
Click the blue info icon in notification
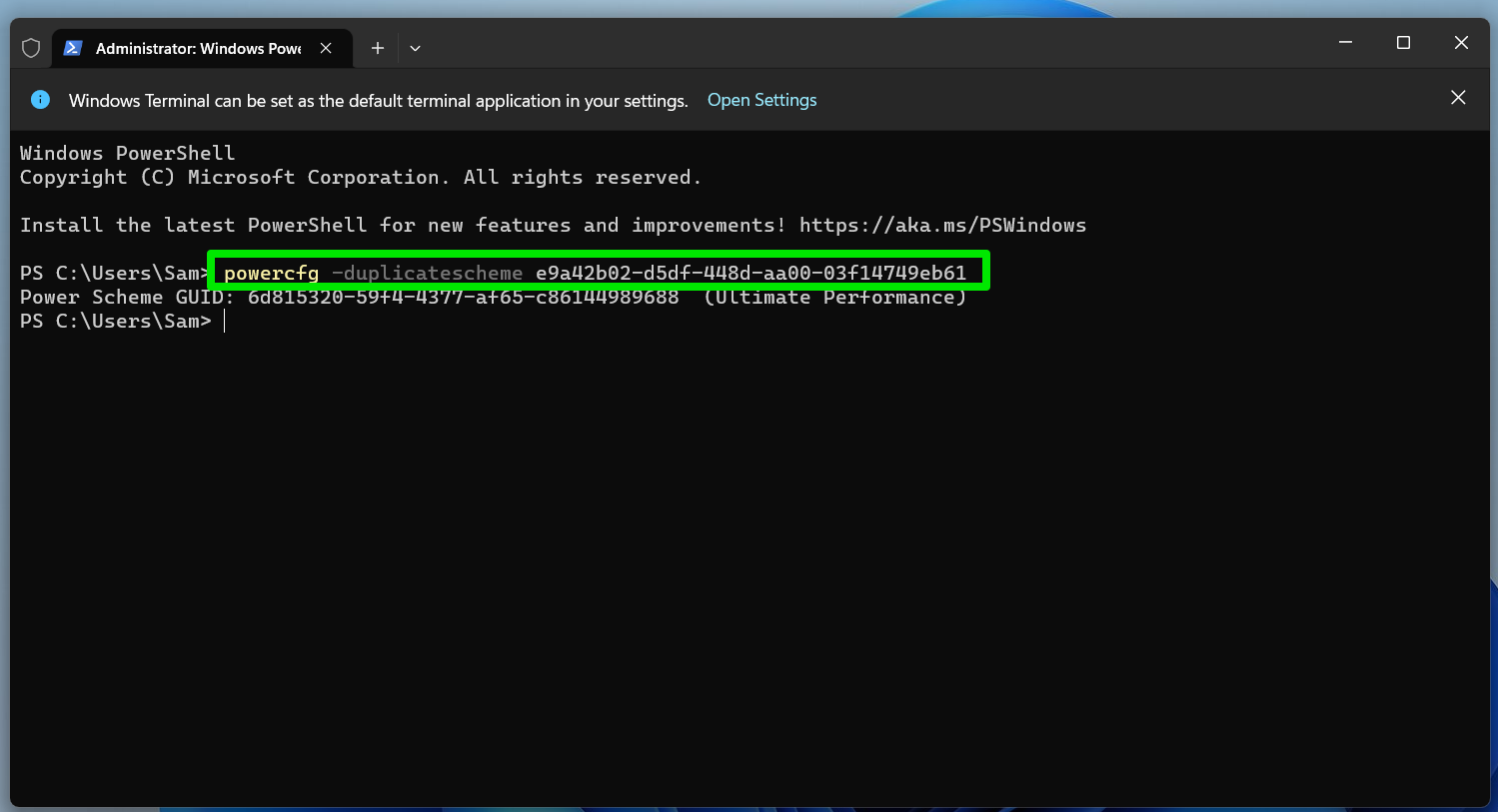[40, 99]
